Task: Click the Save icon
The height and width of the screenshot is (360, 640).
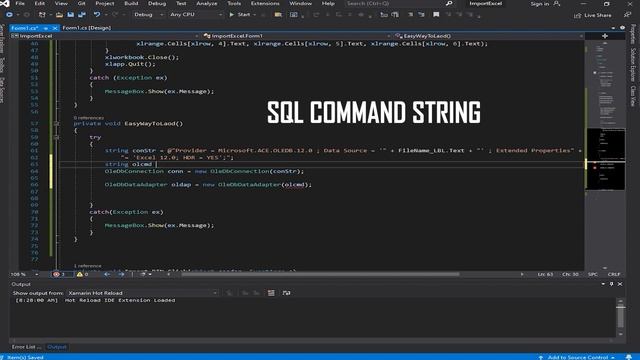Action: coord(71,15)
